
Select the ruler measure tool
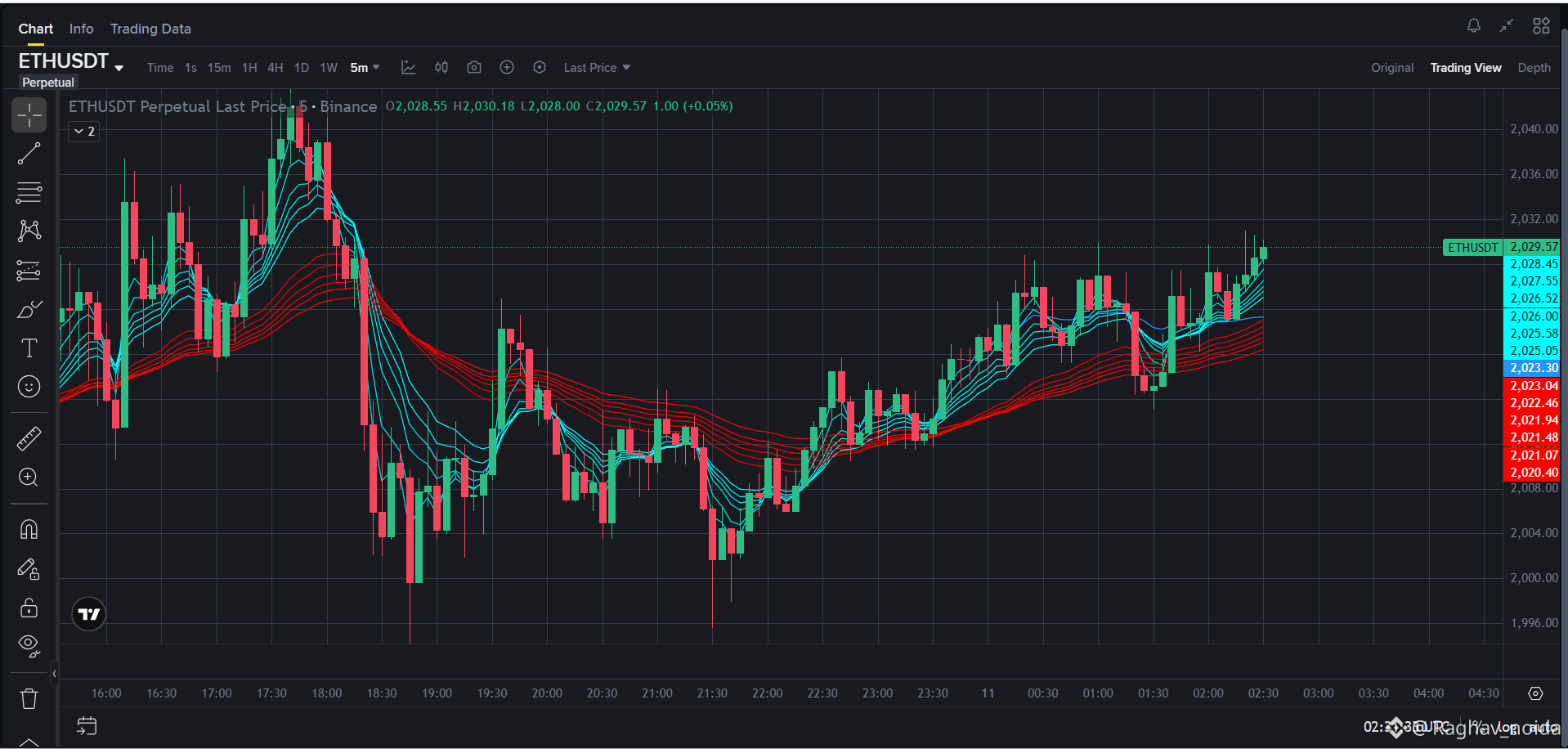pos(29,439)
